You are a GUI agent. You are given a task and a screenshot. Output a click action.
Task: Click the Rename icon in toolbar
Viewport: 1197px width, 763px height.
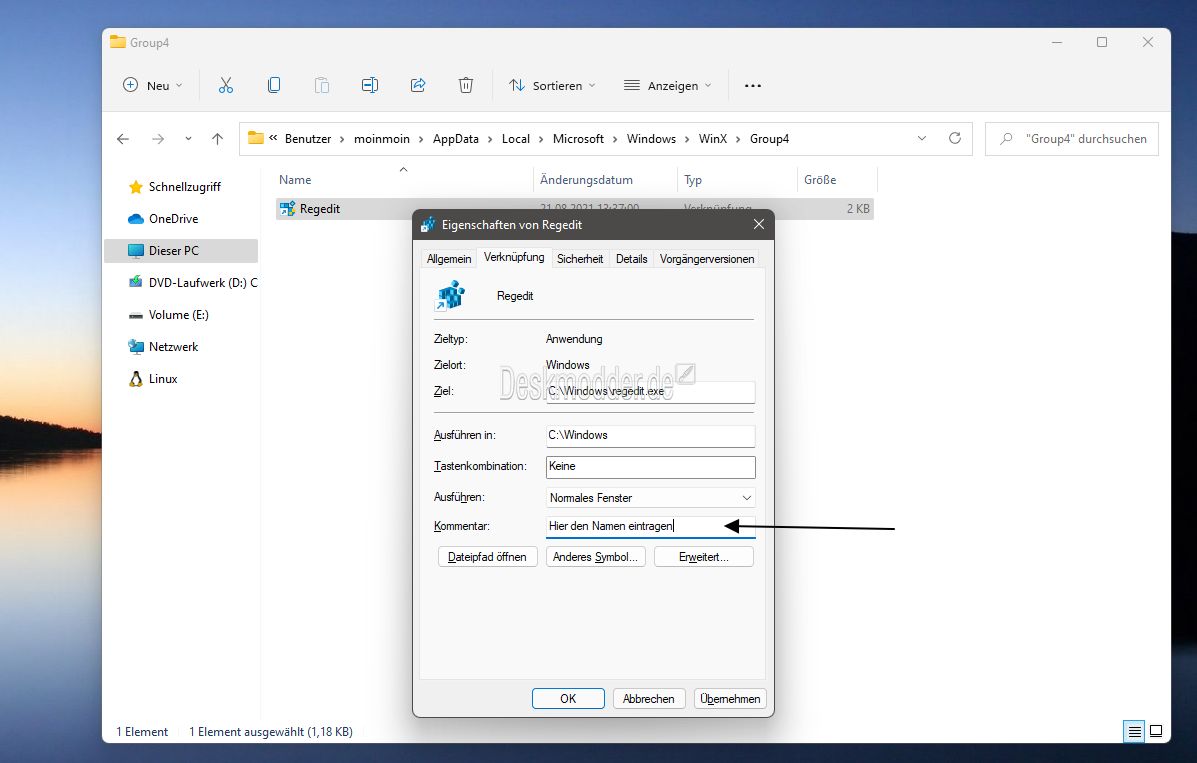coord(369,86)
